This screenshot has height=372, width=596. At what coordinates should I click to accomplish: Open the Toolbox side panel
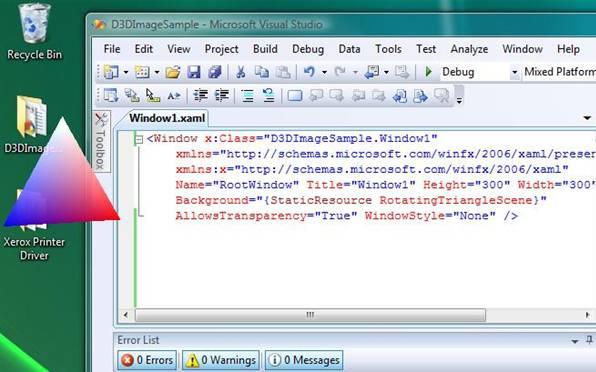(x=100, y=141)
